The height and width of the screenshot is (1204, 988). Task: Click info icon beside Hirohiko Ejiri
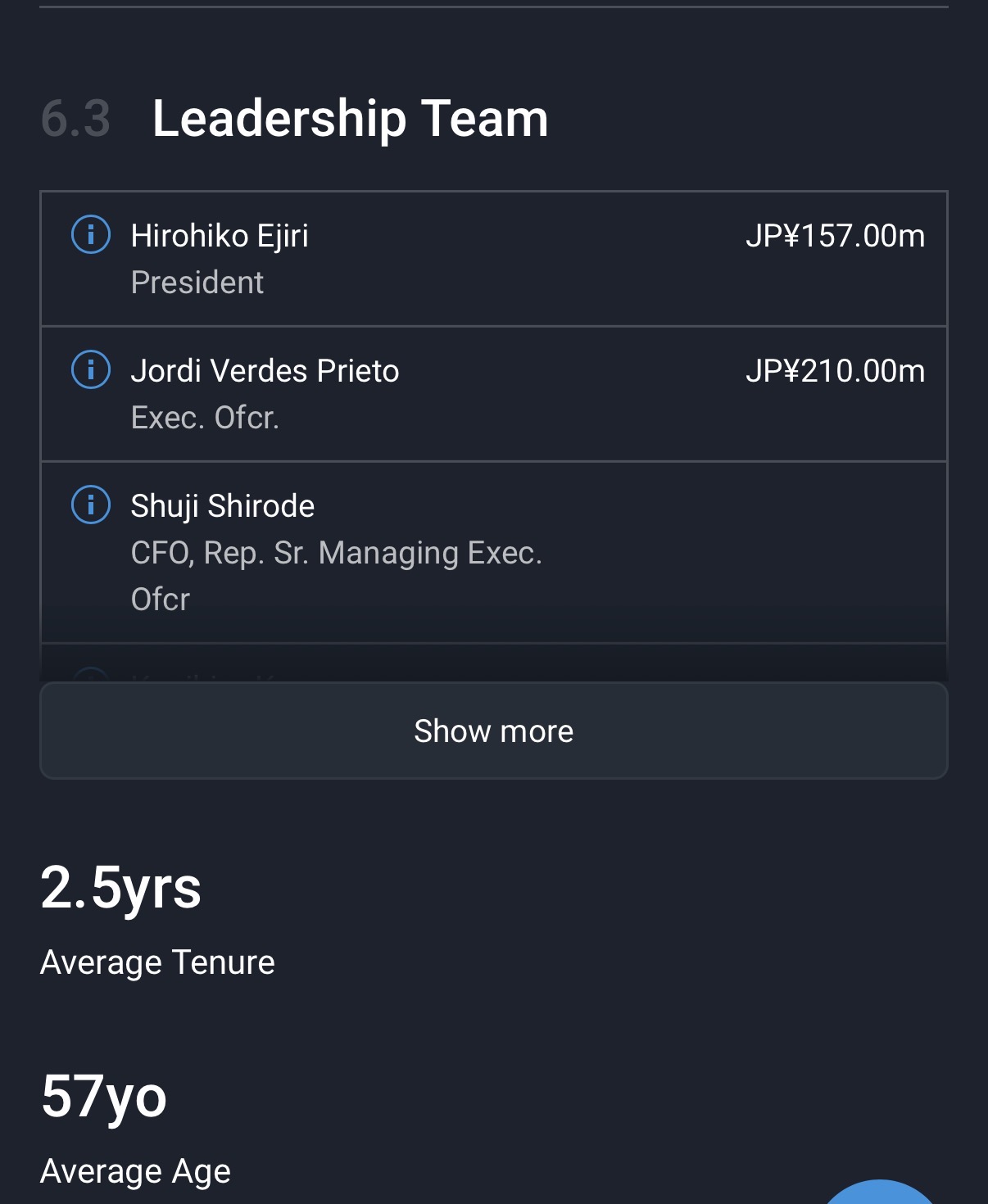[x=91, y=235]
